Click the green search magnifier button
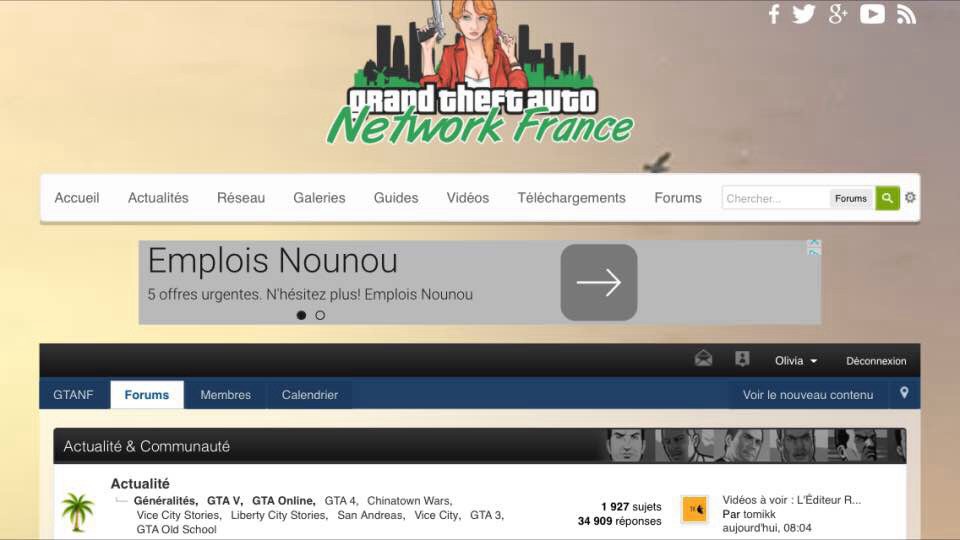960x540 pixels. click(x=887, y=198)
